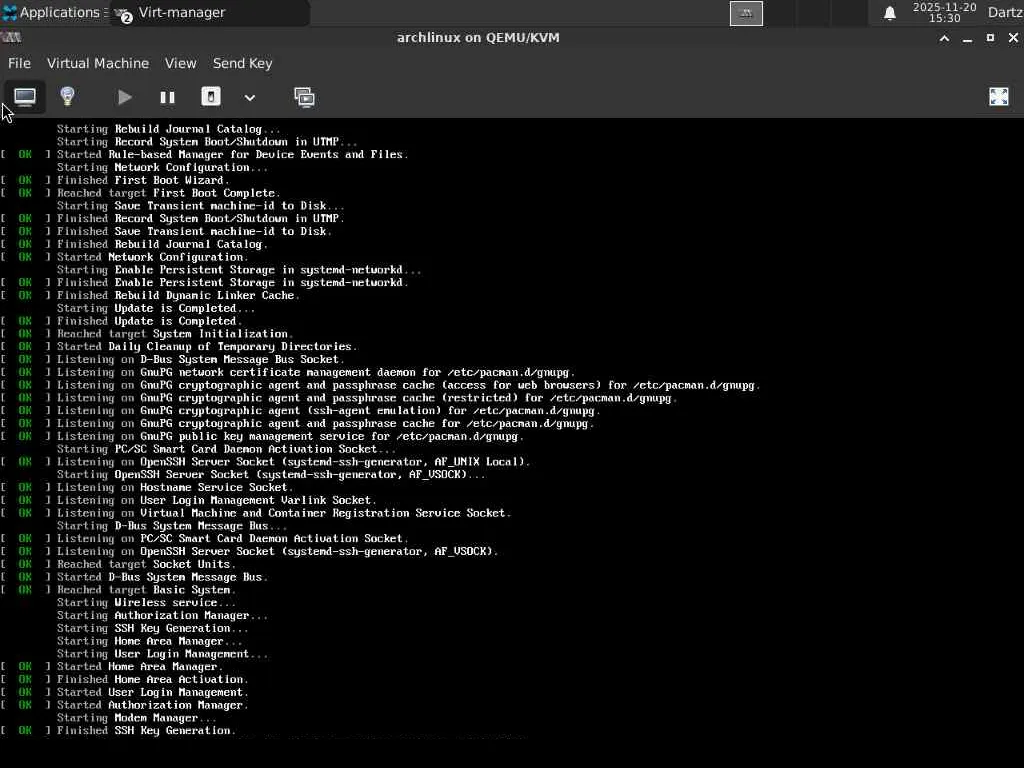Click 'Reached target Socket Units' line

click(x=118, y=564)
